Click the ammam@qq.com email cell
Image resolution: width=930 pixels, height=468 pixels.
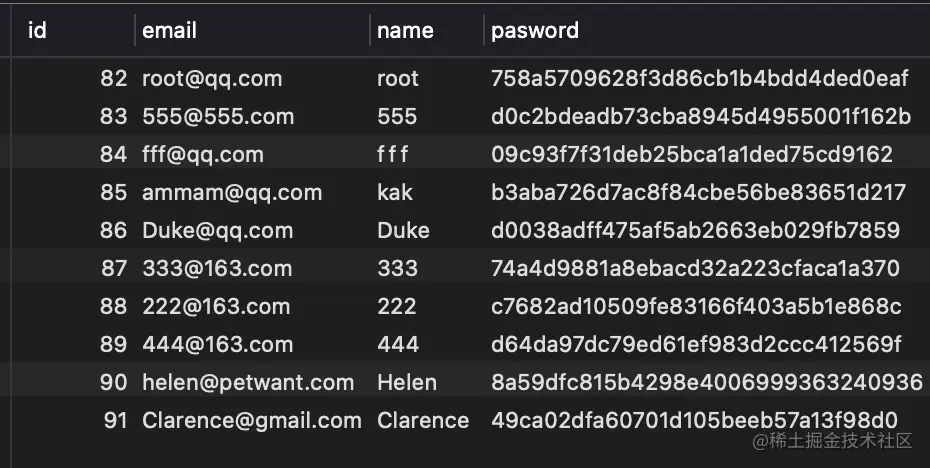(x=232, y=193)
